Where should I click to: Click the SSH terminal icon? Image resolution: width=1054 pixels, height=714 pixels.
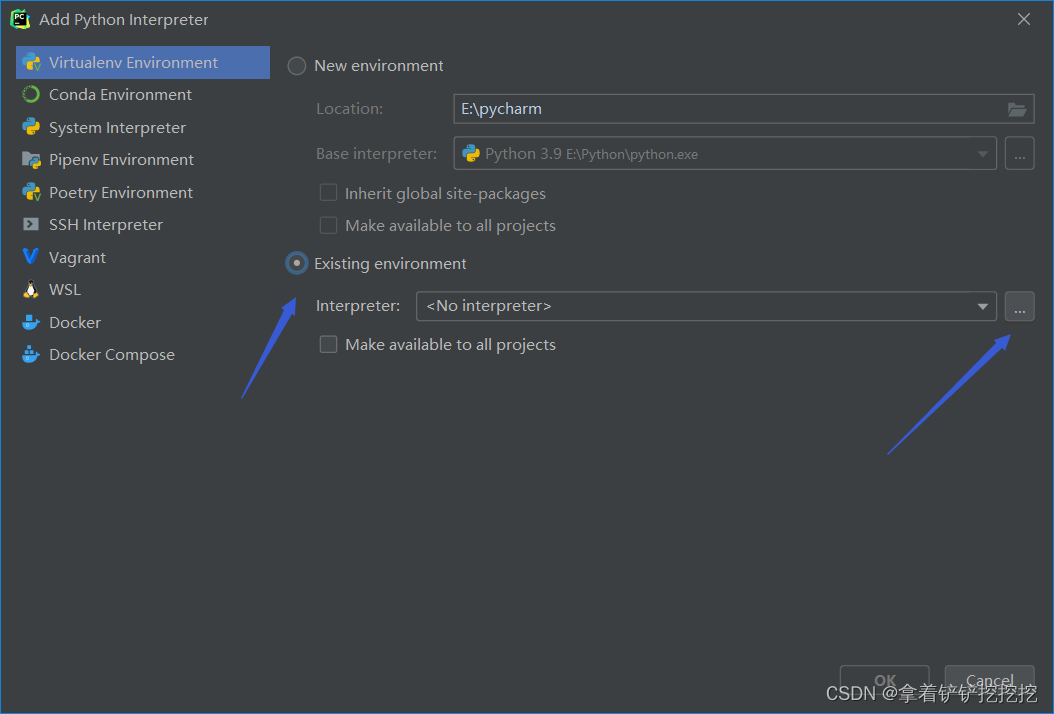[x=31, y=225]
